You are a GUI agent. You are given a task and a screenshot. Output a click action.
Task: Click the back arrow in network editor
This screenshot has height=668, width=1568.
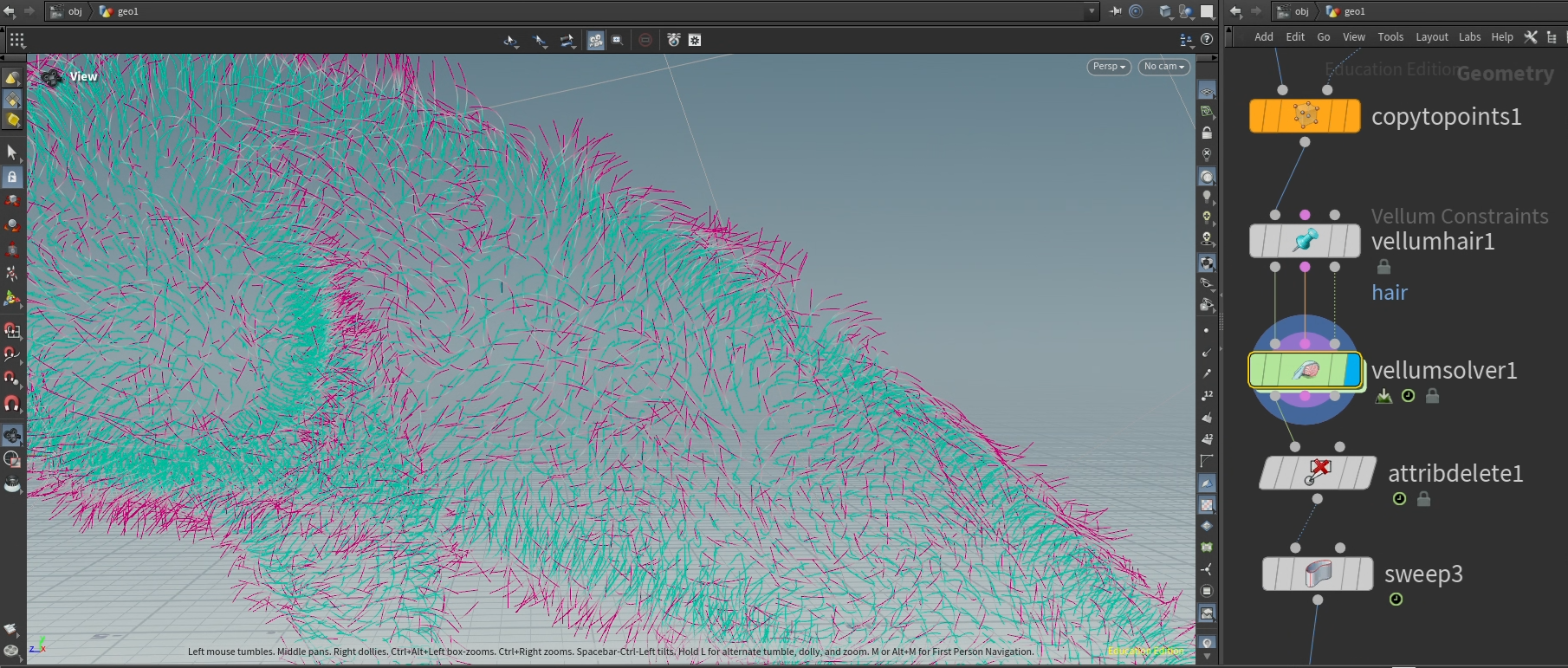pyautogui.click(x=1236, y=11)
